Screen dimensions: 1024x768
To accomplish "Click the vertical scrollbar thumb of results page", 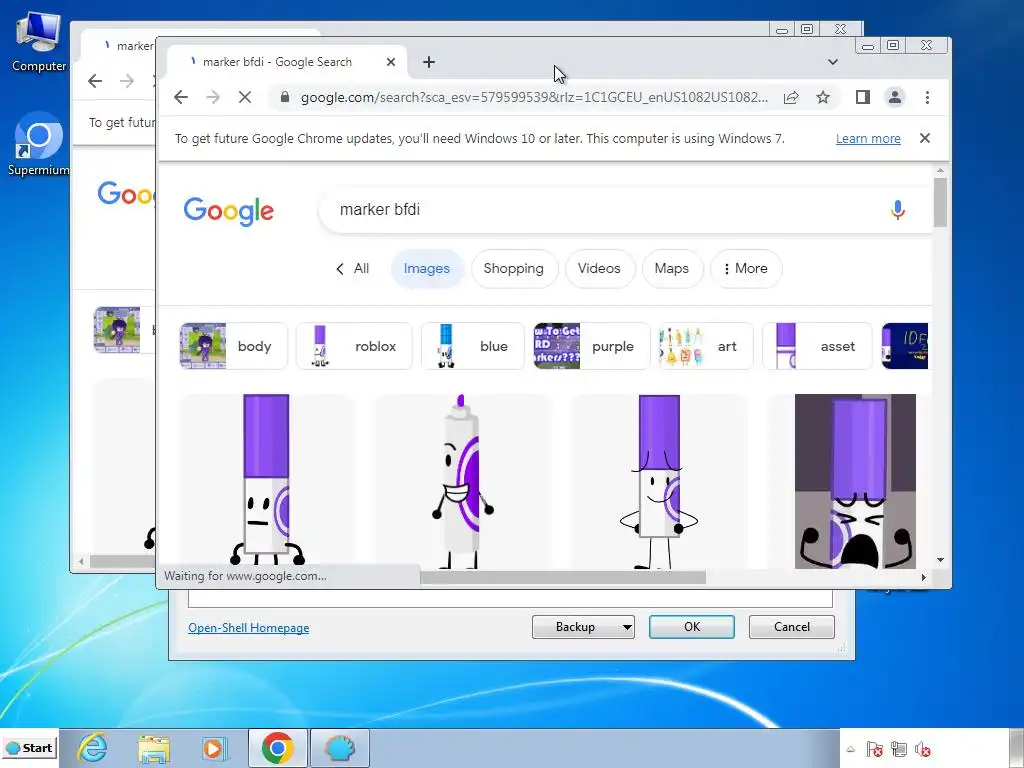I will tap(940, 202).
